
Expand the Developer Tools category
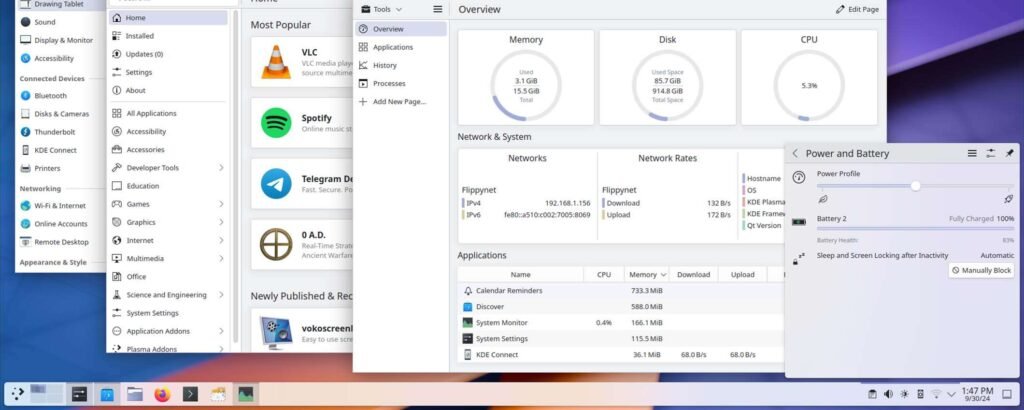click(221, 168)
